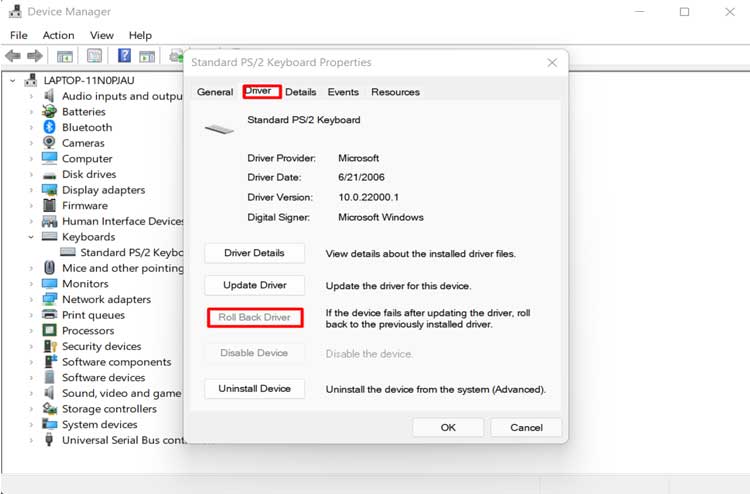The image size is (750, 494).
Task: Click the Roll Back Driver button
Action: (x=254, y=317)
